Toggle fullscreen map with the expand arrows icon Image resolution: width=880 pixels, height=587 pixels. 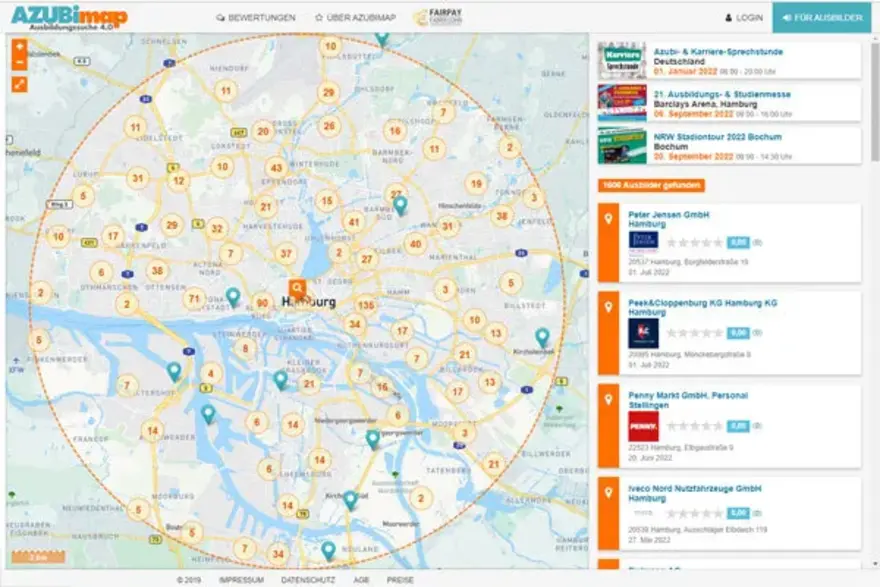(20, 84)
